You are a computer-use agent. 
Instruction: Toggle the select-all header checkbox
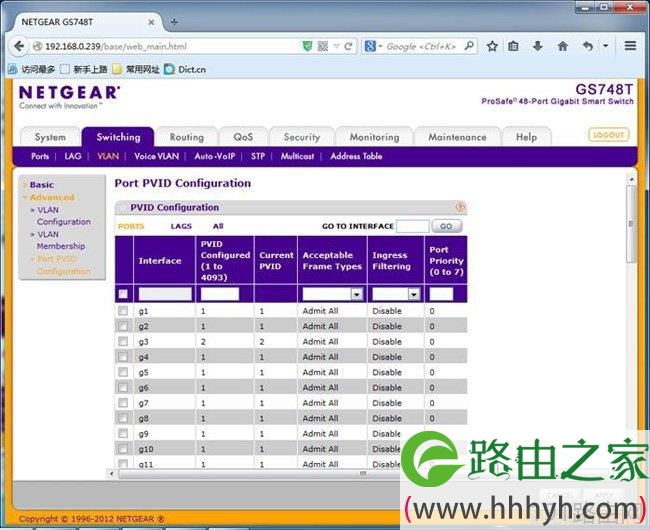click(x=123, y=294)
